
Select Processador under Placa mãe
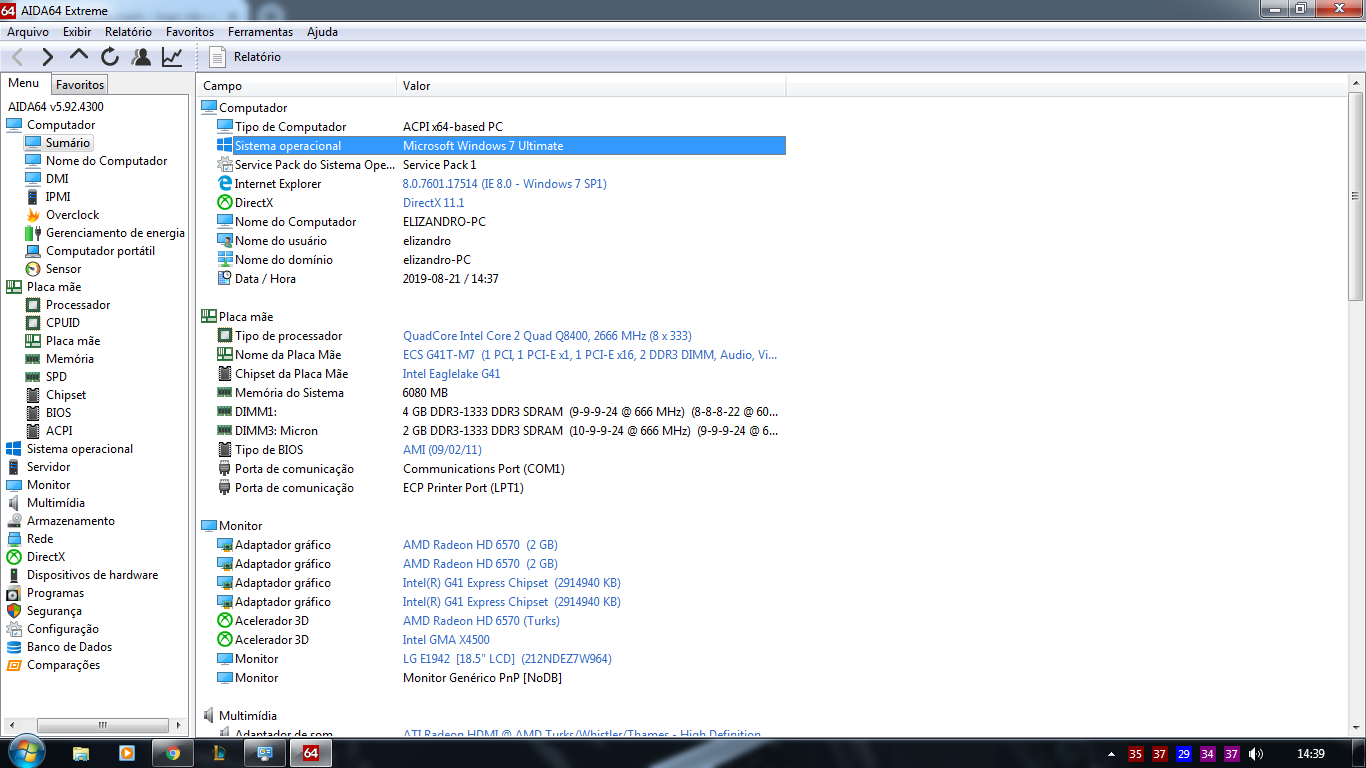[x=78, y=305]
